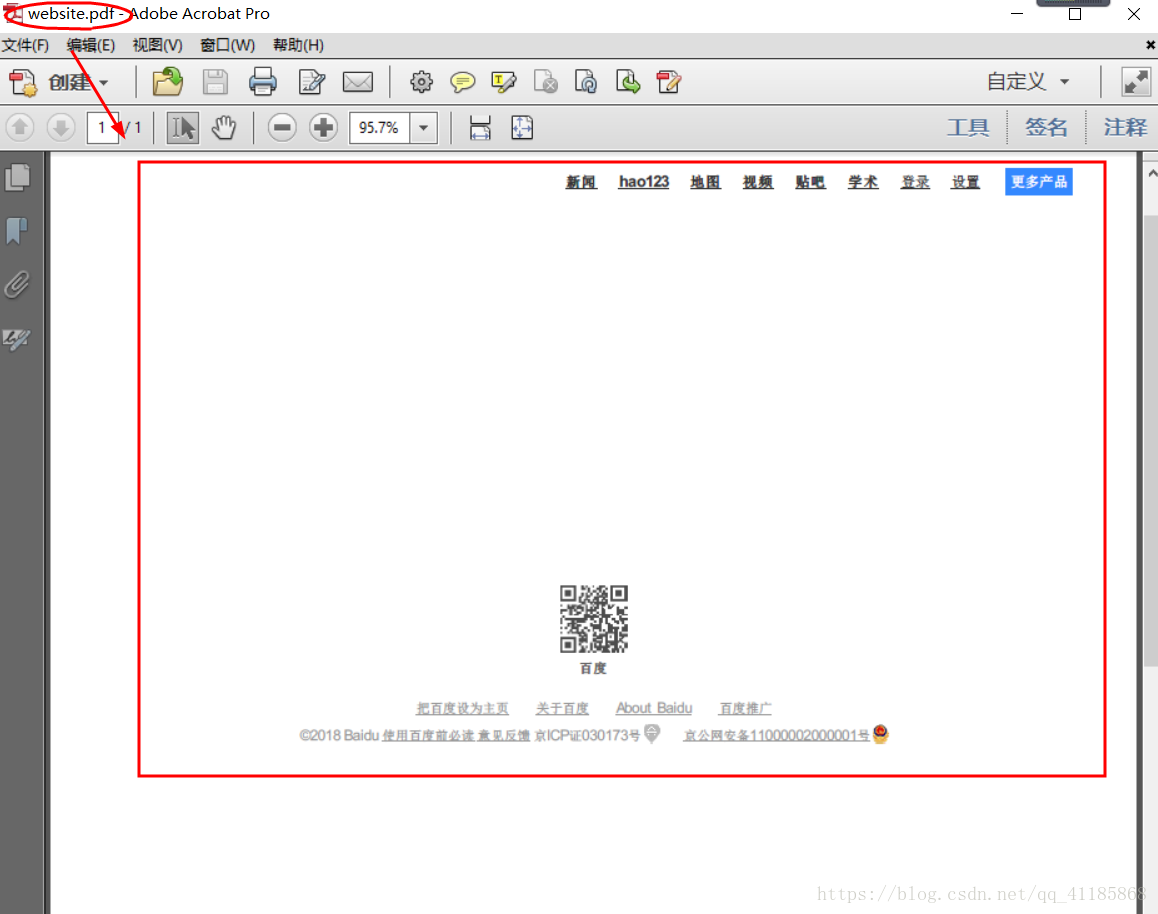Zoom in with the plus button
The image size is (1158, 914).
[323, 128]
